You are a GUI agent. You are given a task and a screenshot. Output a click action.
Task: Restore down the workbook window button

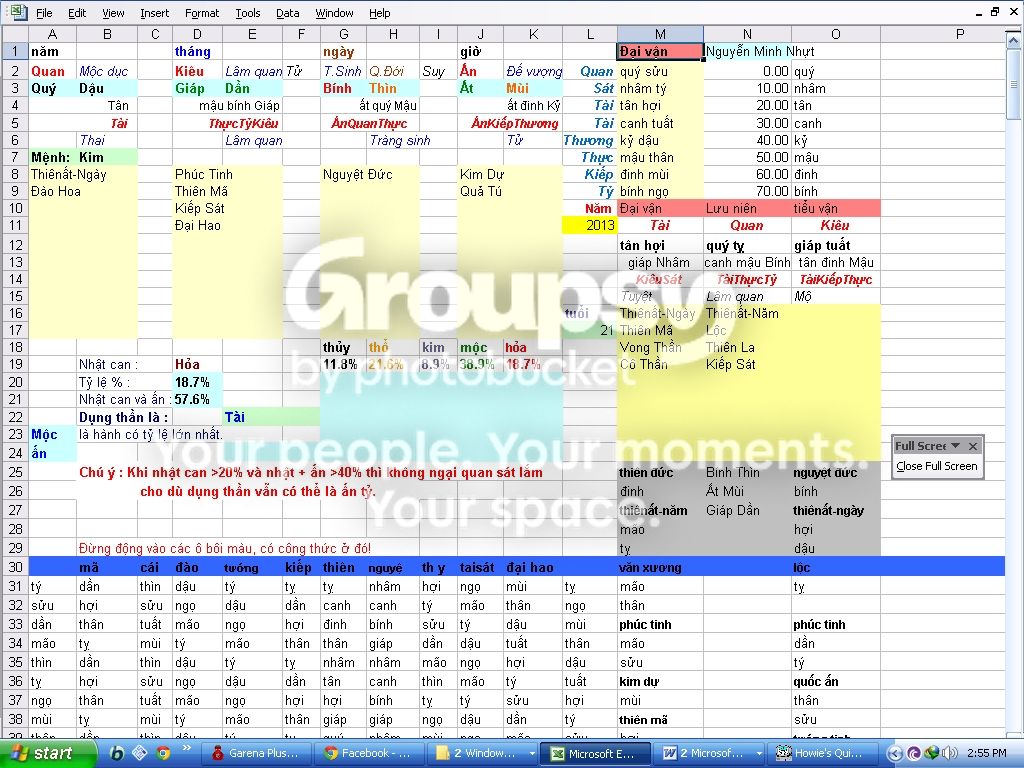pos(995,12)
